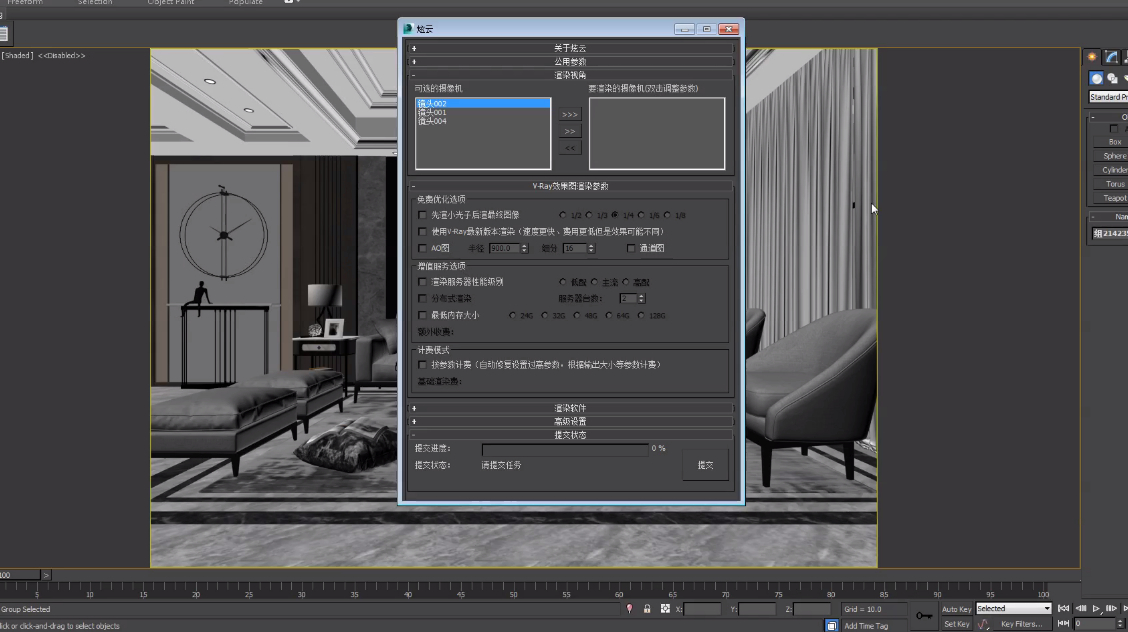Click the 细分 subdivision spinner arrows
1128x632 pixels.
[x=591, y=248]
